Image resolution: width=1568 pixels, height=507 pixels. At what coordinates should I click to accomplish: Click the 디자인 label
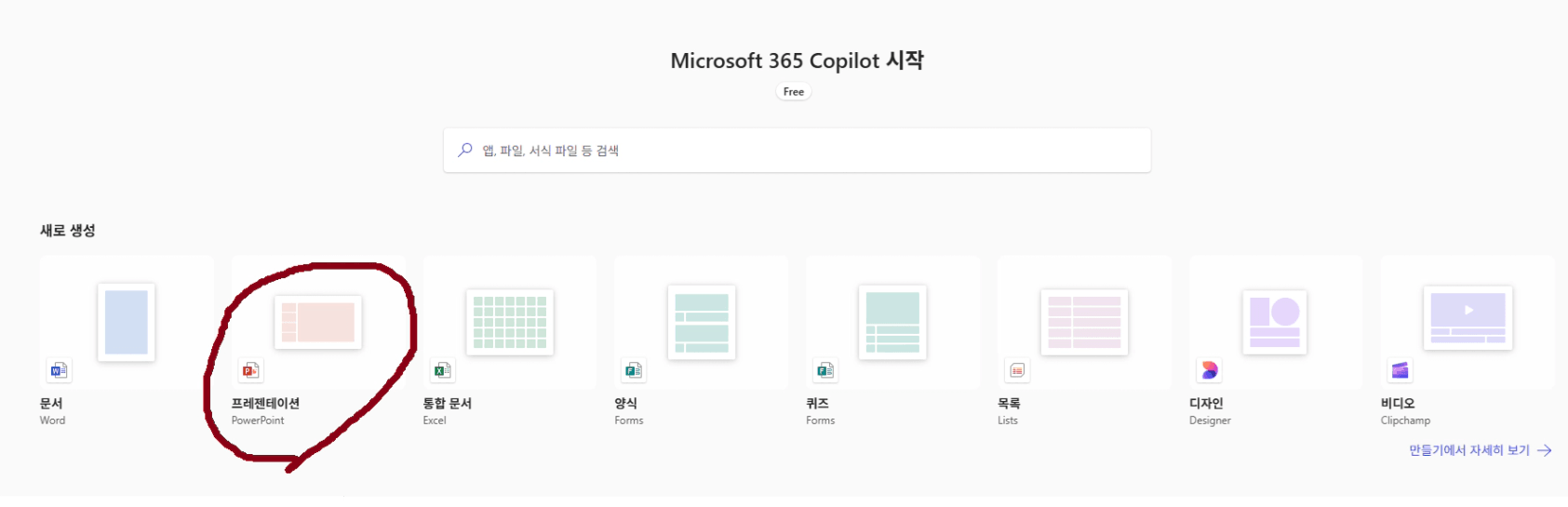1206,403
